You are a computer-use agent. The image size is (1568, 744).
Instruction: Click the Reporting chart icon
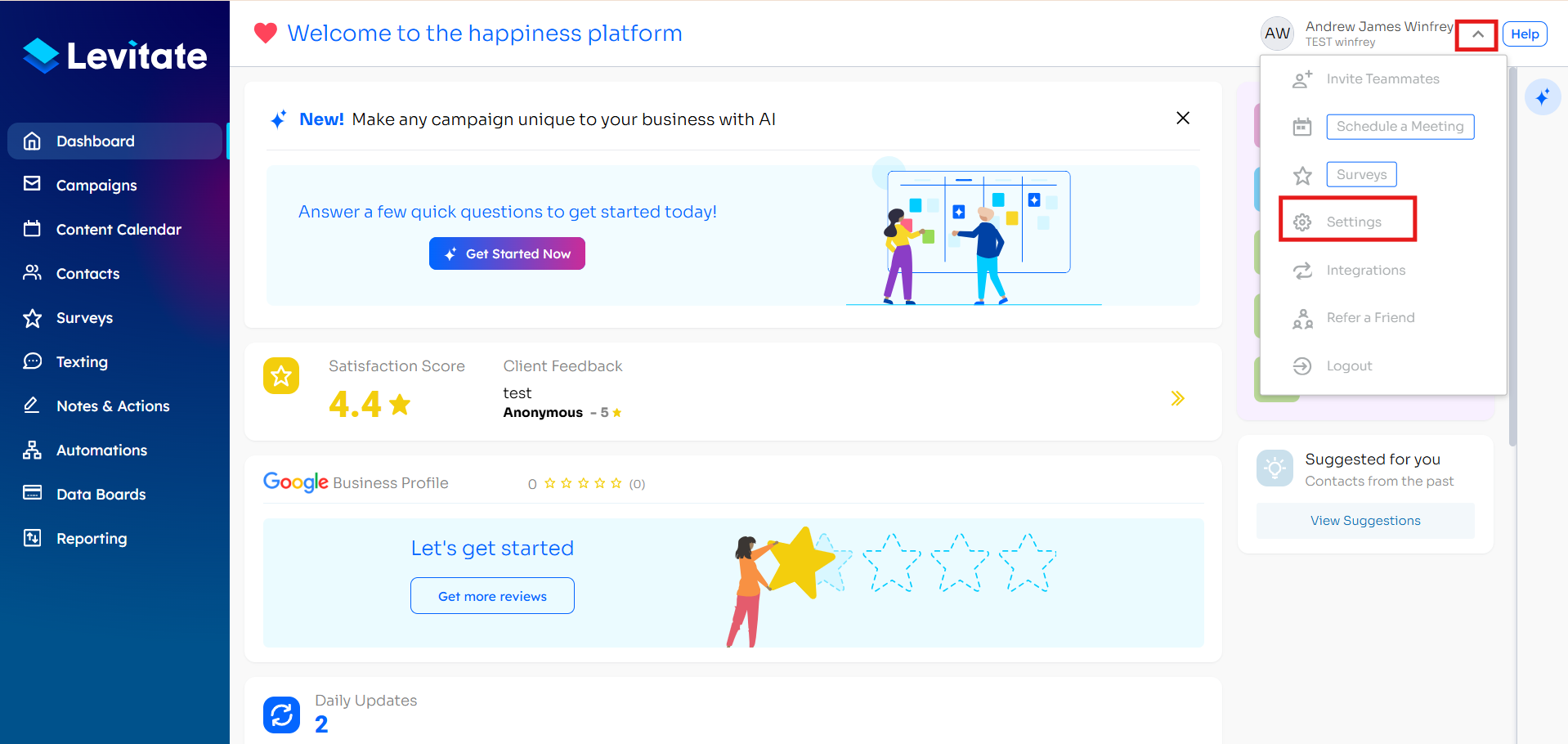(32, 538)
